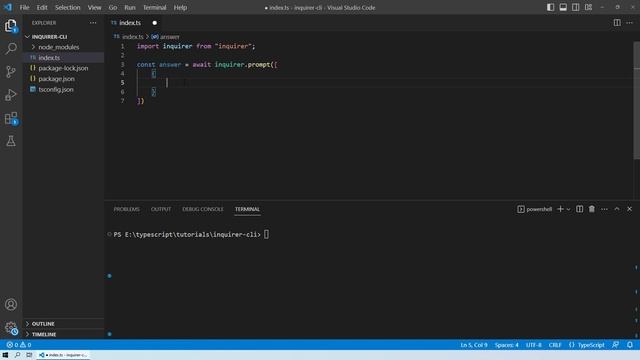The height and width of the screenshot is (360, 640).
Task: Open the Selection menu
Action: 68,7
